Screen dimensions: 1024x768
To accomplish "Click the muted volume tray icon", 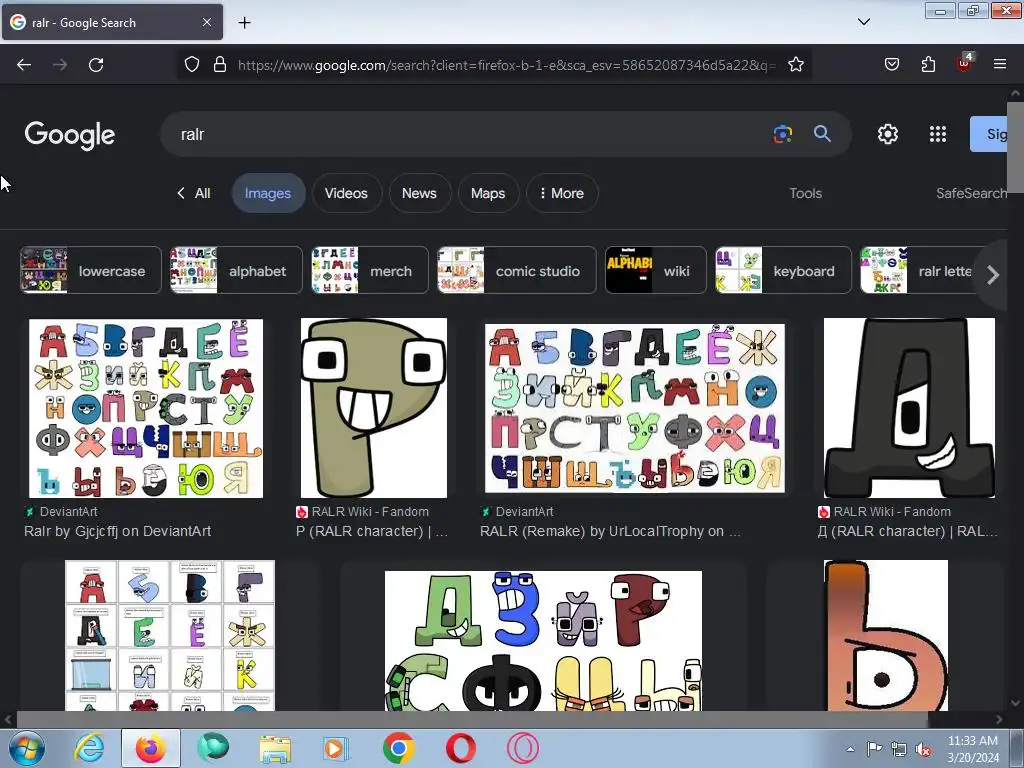I will [x=923, y=749].
